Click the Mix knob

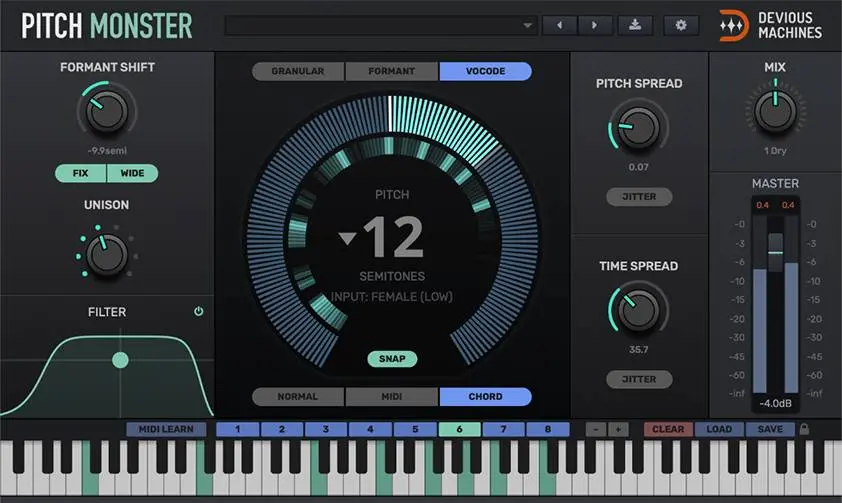click(775, 111)
